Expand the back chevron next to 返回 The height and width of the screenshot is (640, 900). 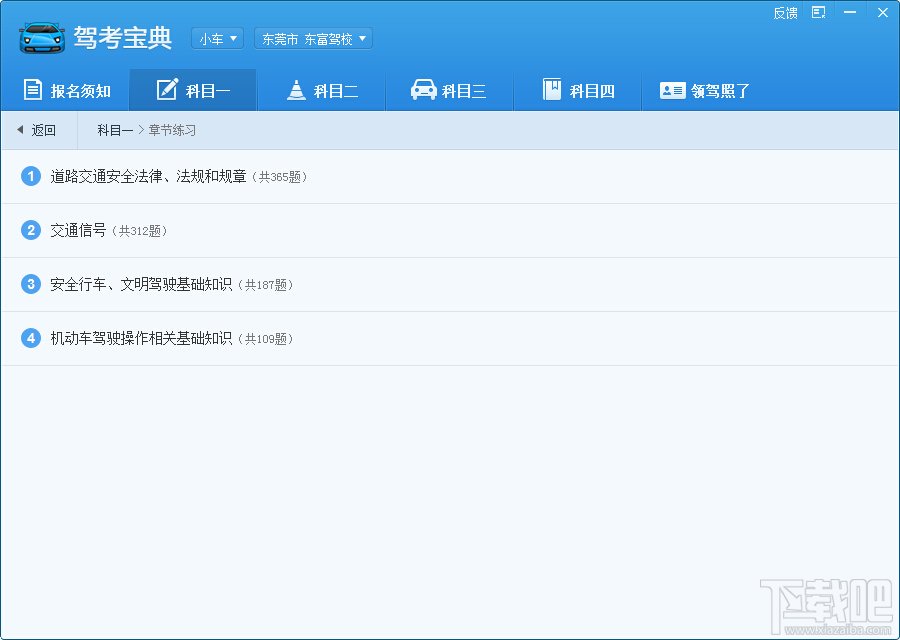point(21,129)
